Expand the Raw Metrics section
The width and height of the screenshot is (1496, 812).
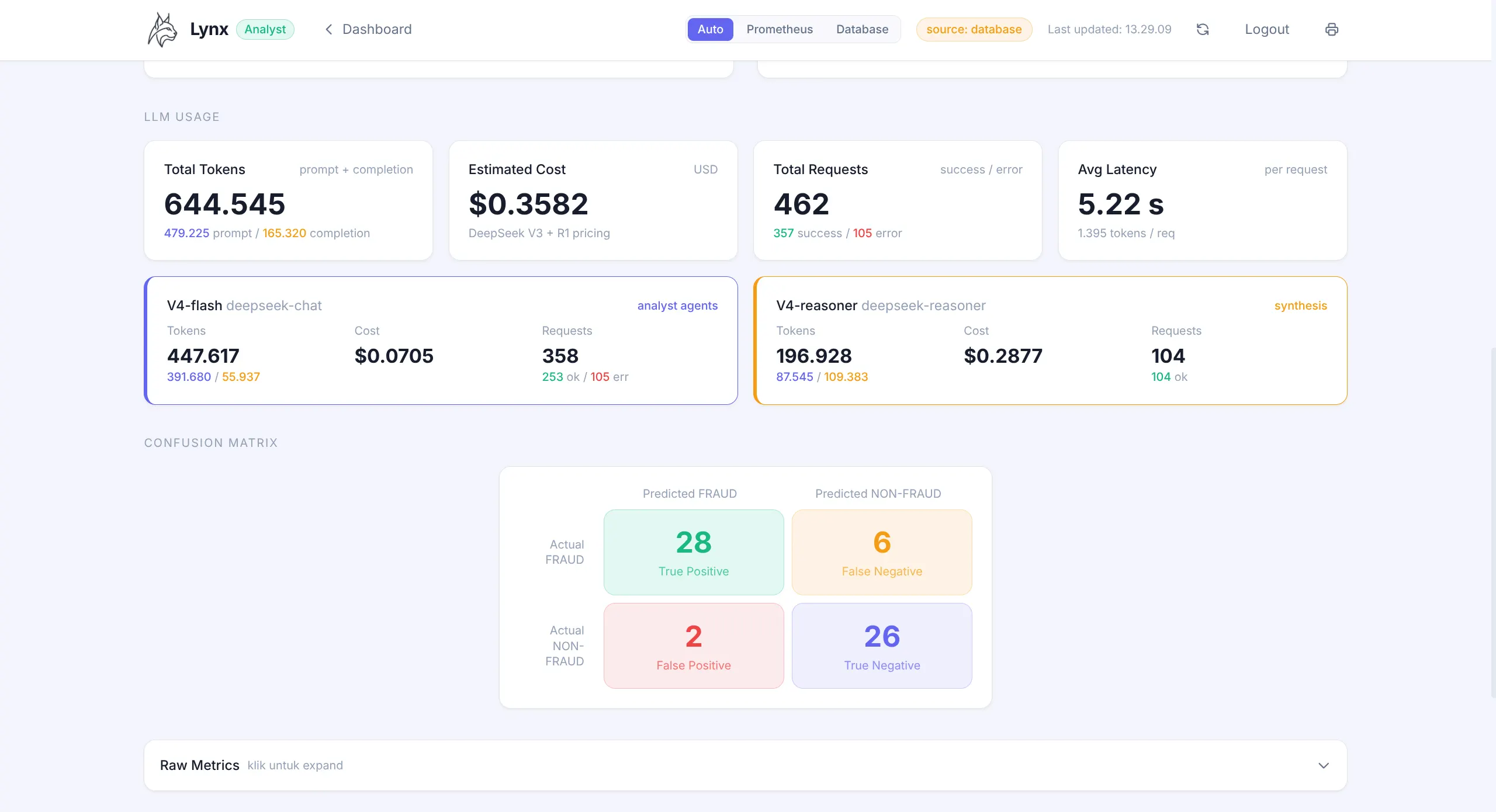tap(745, 765)
